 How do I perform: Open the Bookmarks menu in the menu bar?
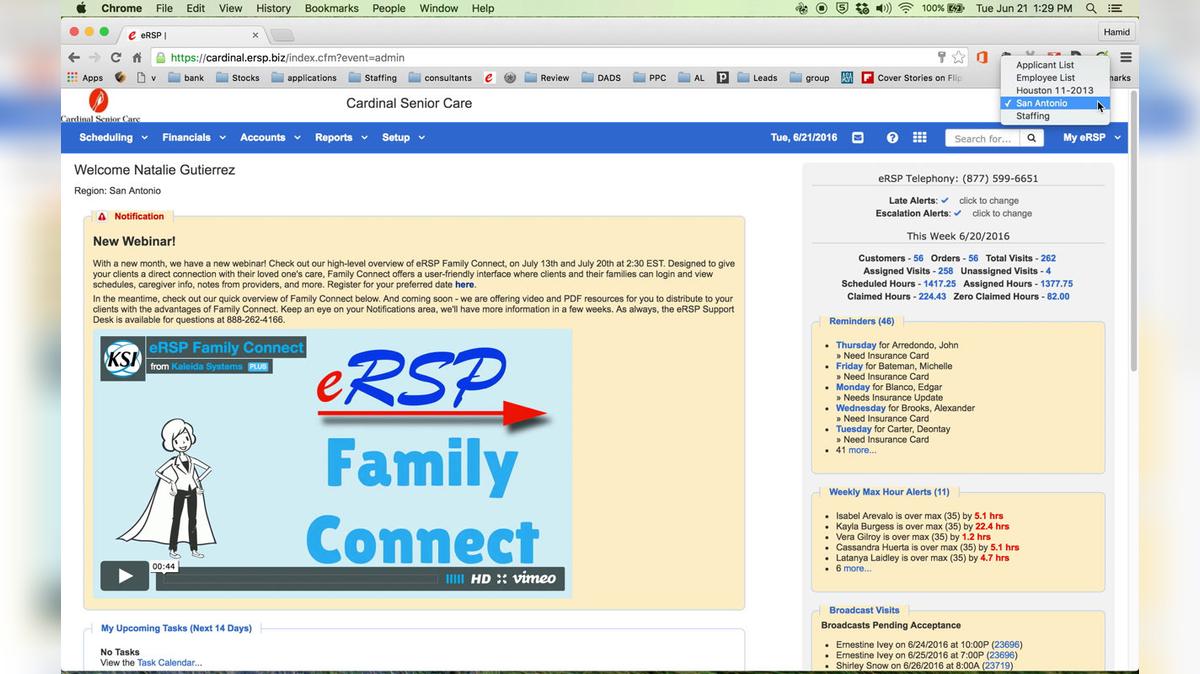[x=331, y=8]
